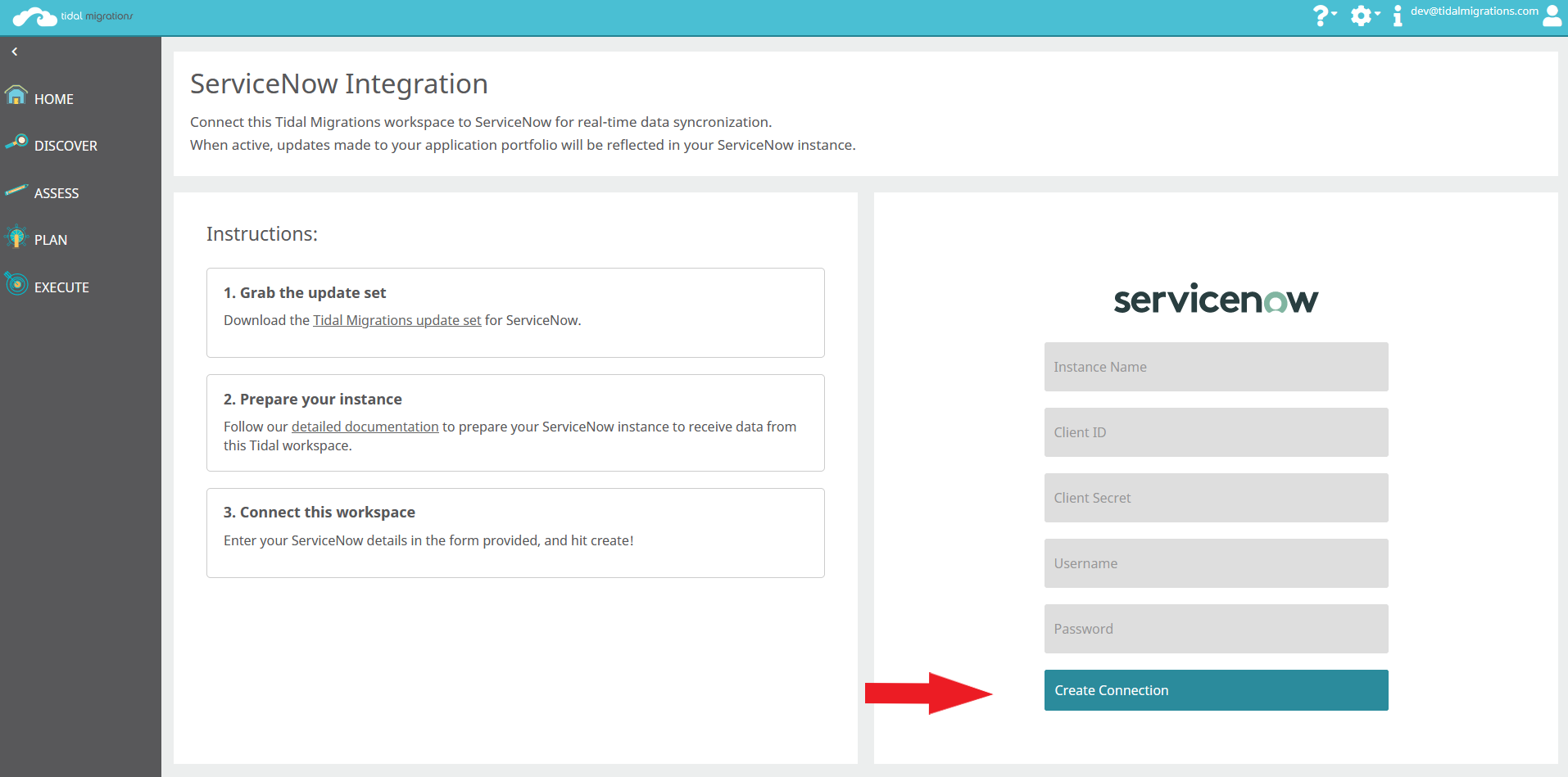Click the info icon in top bar

click(1397, 16)
